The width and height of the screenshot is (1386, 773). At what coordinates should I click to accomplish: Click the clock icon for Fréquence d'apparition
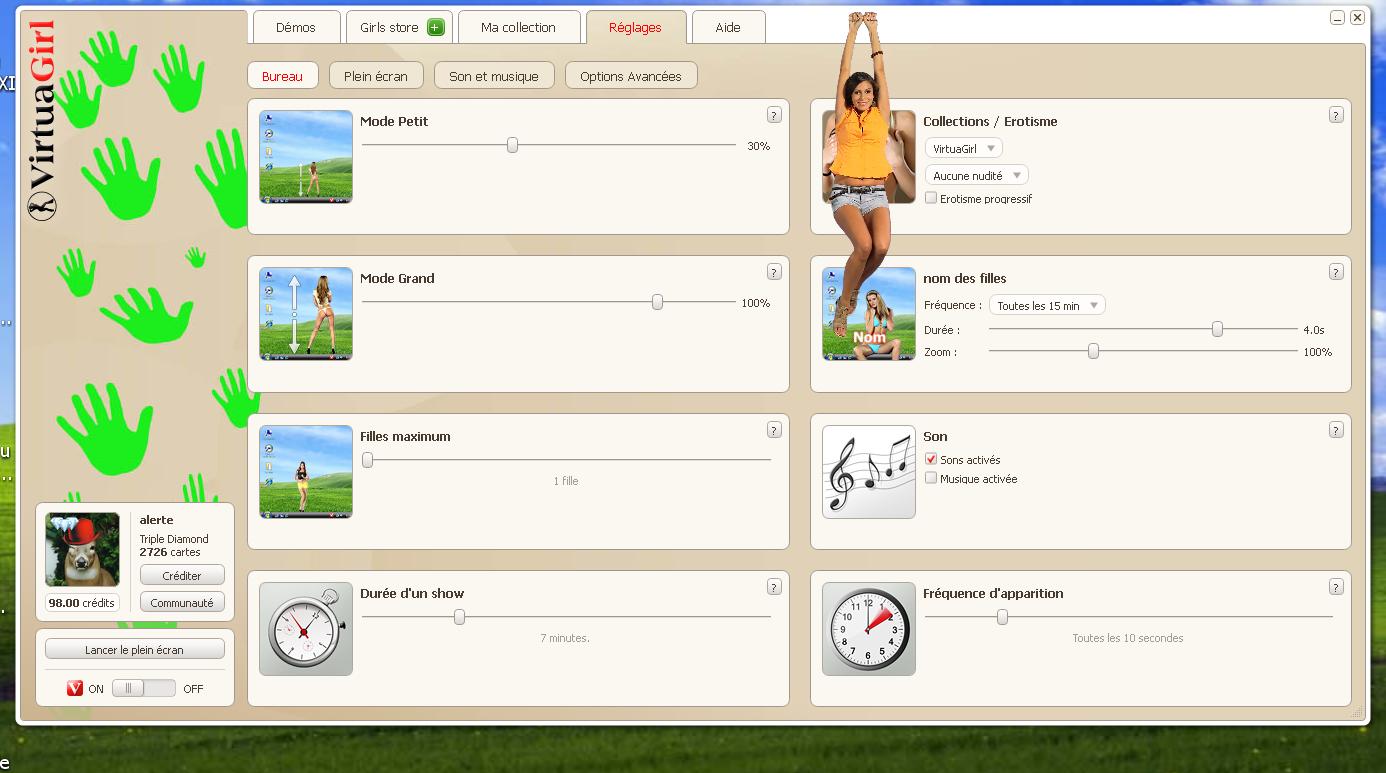click(868, 629)
